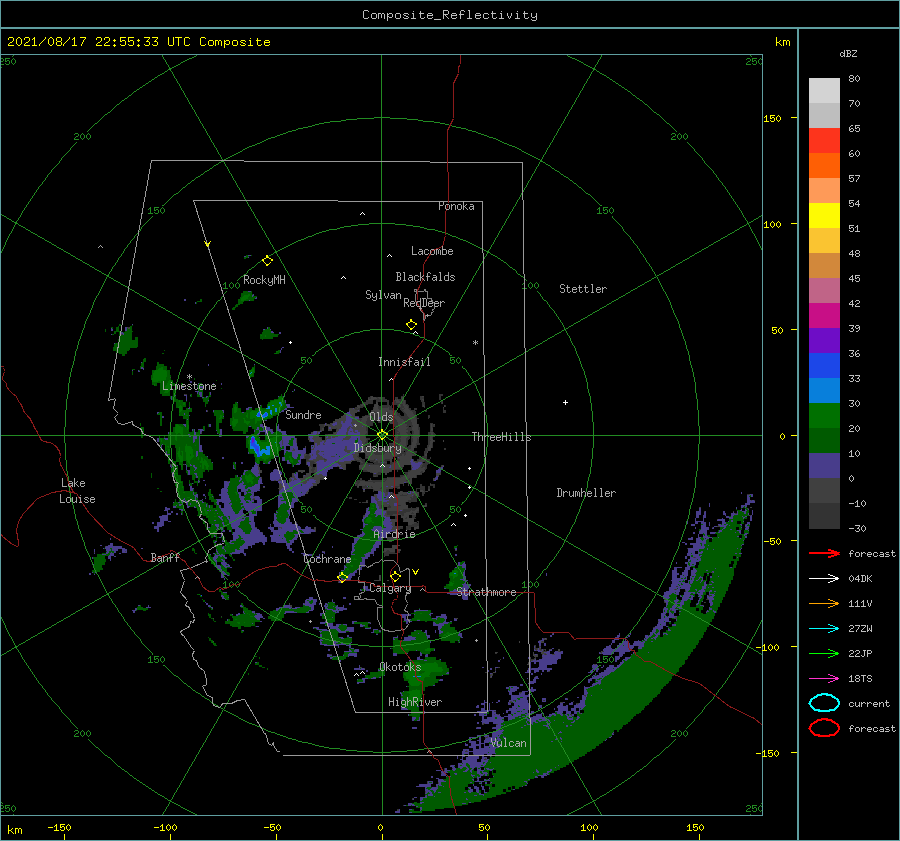Click the HighRiver label
Image resolution: width=900 pixels, height=841 pixels.
click(415, 702)
